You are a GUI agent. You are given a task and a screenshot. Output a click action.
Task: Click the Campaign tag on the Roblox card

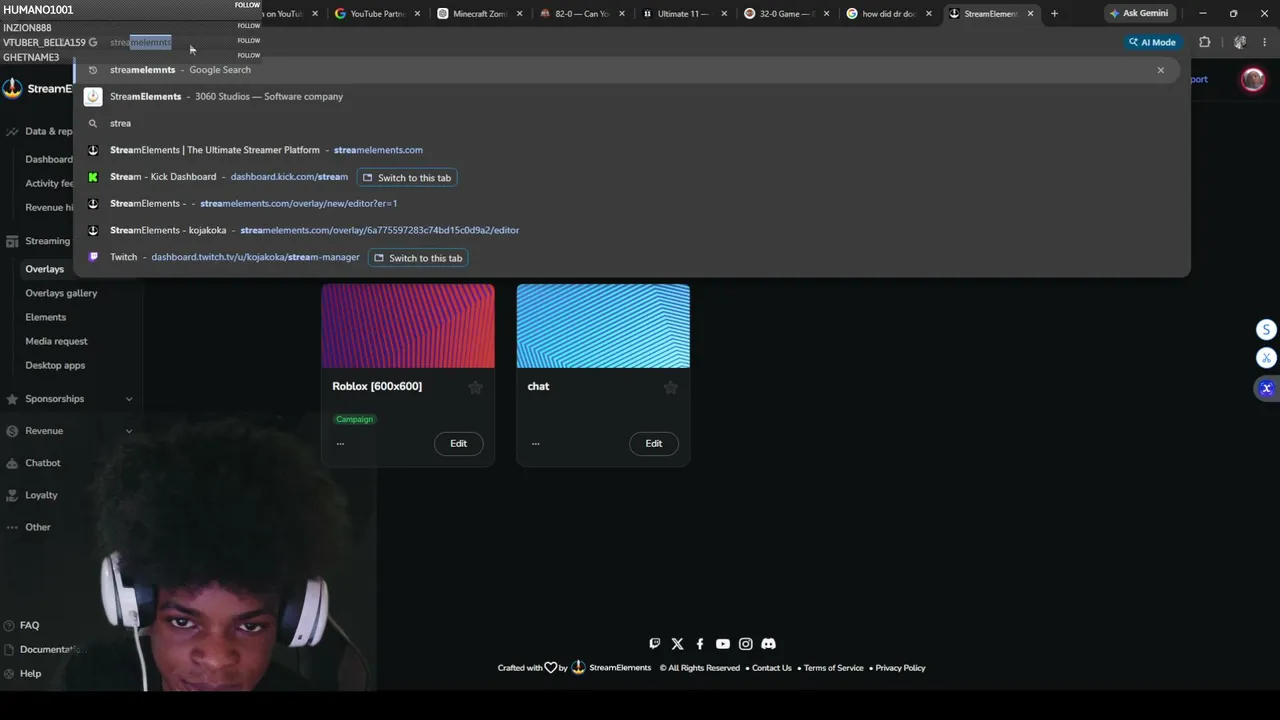(354, 419)
